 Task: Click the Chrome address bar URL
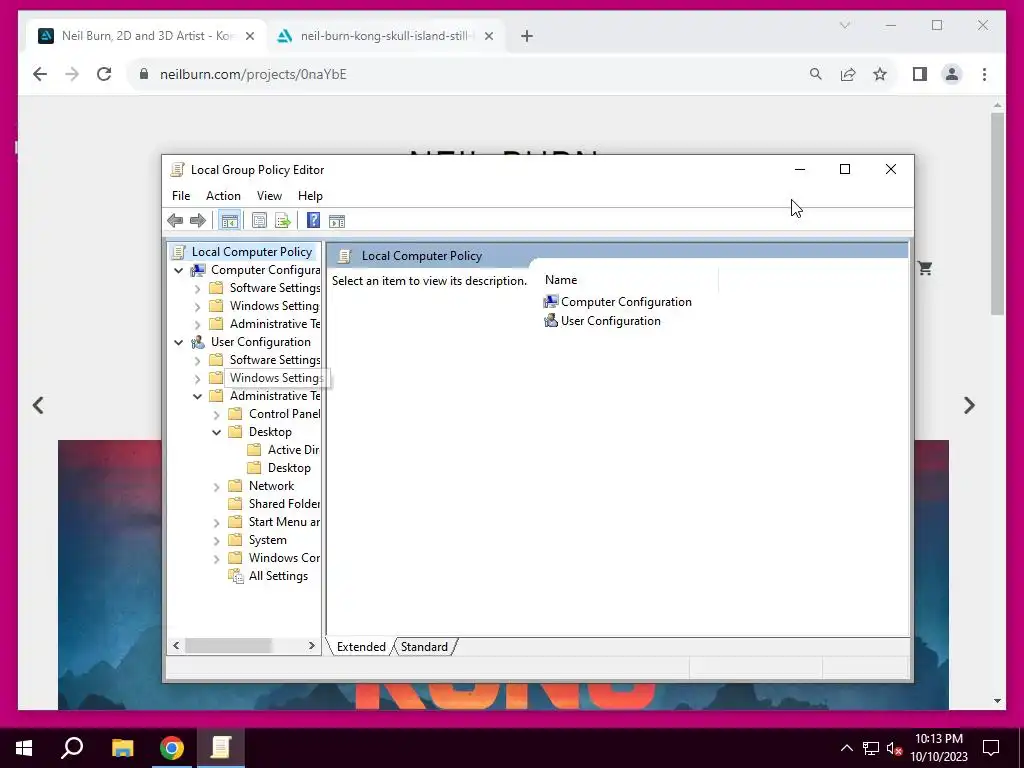point(253,74)
